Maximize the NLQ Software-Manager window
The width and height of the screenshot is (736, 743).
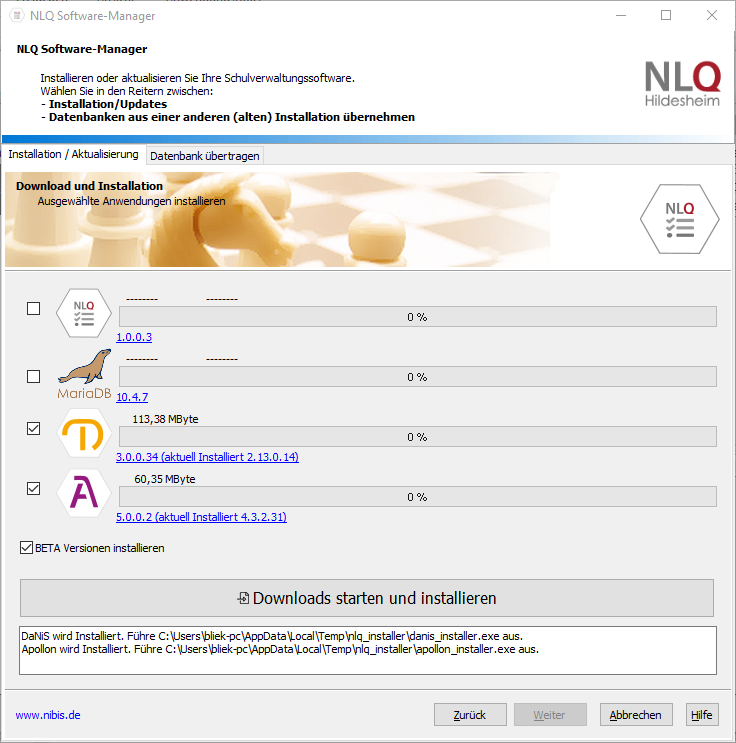(x=666, y=16)
